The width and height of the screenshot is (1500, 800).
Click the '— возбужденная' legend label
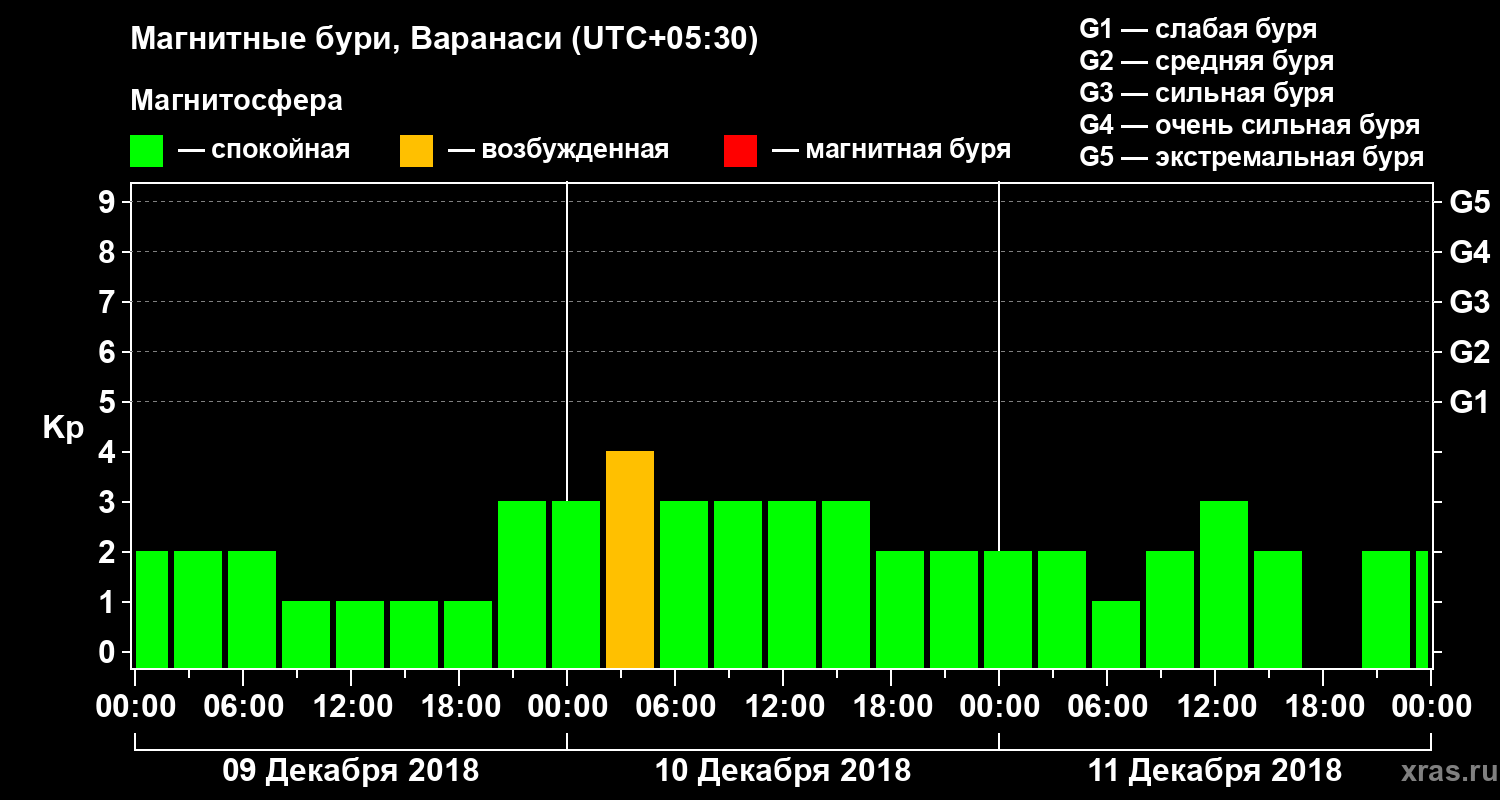[558, 151]
